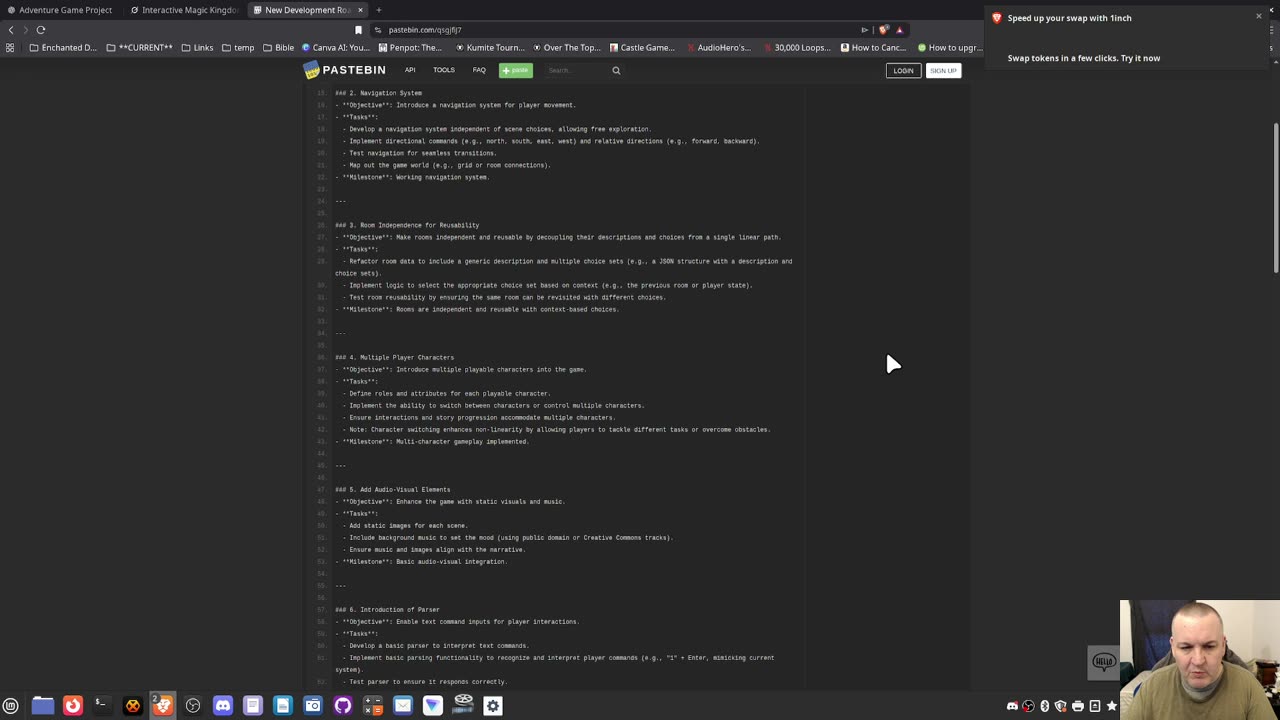Image resolution: width=1280 pixels, height=720 pixels.
Task: Open the temp bookmark folder
Action: pos(238,47)
